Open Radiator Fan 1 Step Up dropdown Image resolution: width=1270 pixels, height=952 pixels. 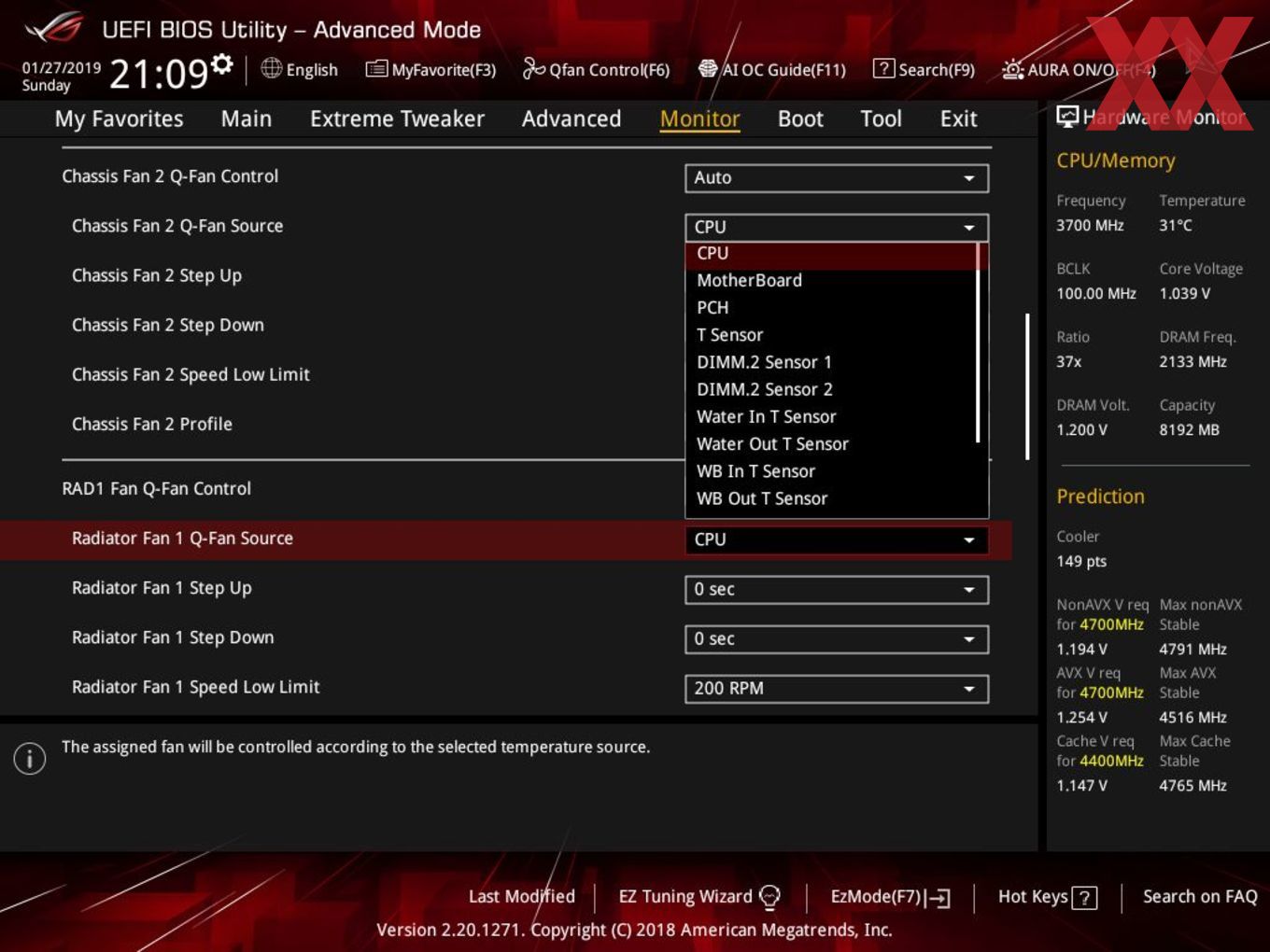point(837,589)
